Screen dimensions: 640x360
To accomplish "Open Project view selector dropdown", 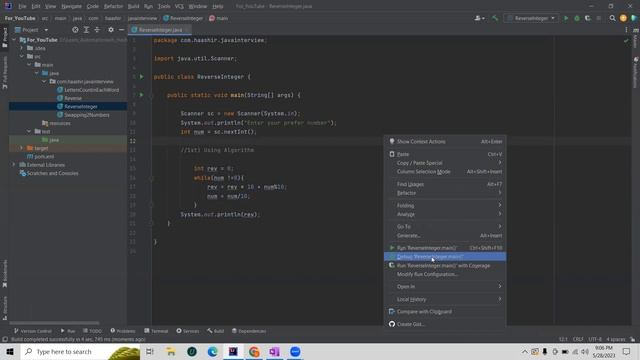I will (x=31, y=30).
